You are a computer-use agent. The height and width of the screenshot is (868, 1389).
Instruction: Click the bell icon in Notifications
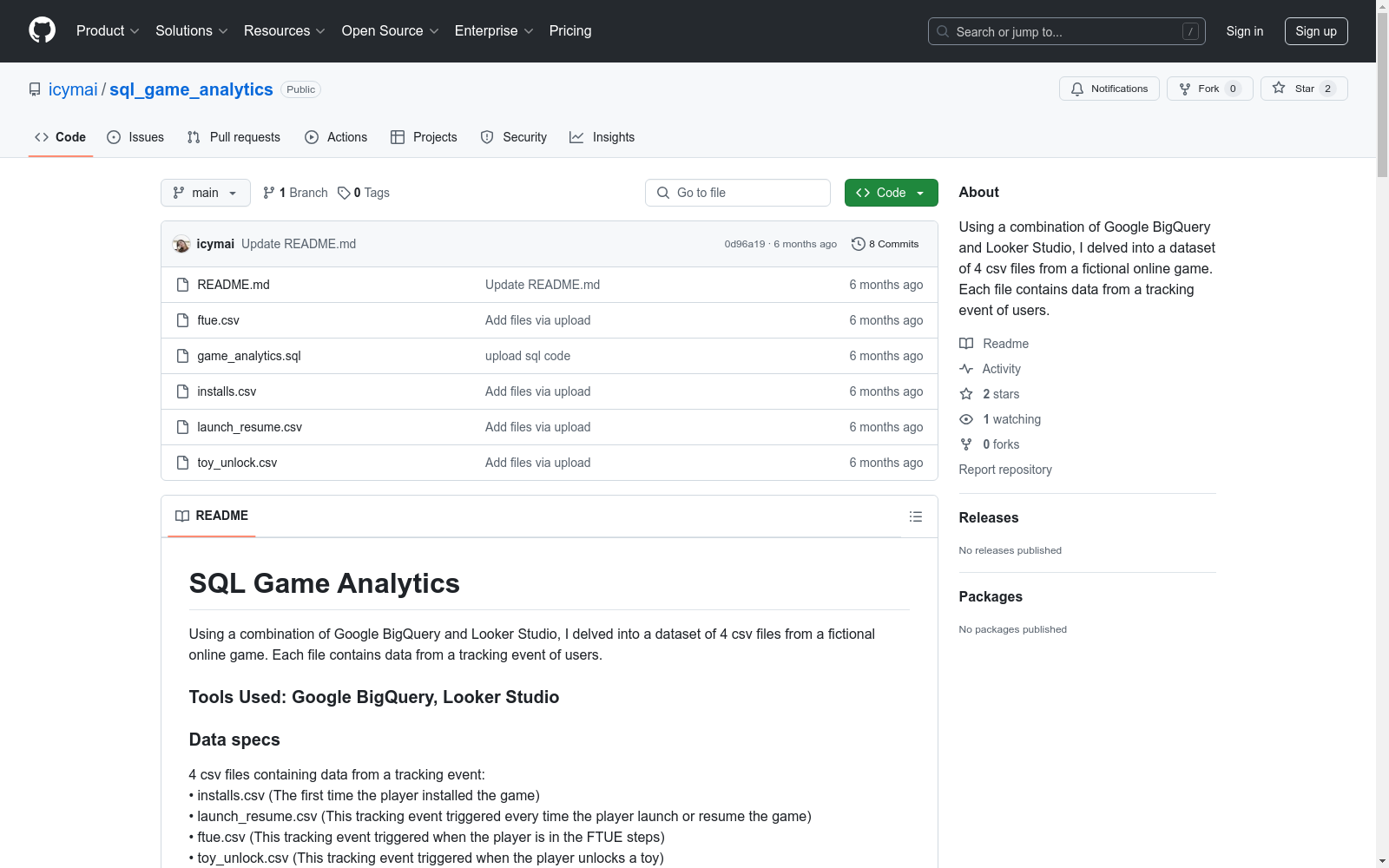click(1077, 89)
